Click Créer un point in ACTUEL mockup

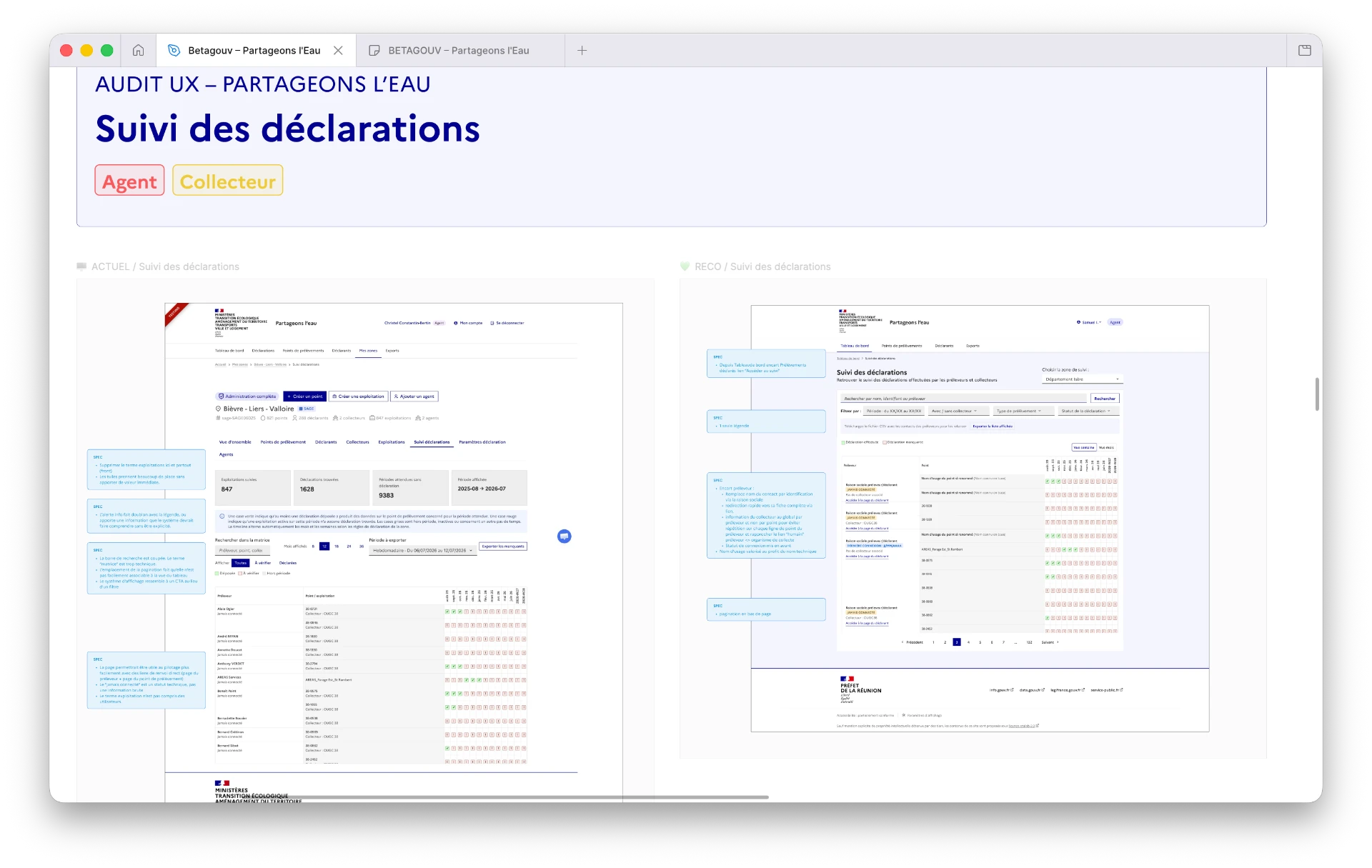click(x=305, y=396)
